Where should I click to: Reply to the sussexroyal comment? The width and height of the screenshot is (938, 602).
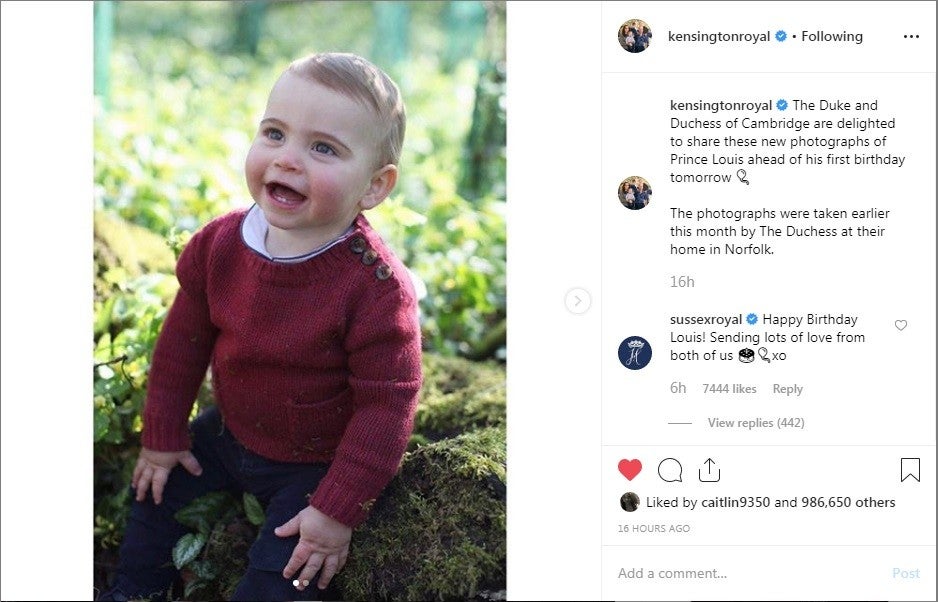click(788, 389)
